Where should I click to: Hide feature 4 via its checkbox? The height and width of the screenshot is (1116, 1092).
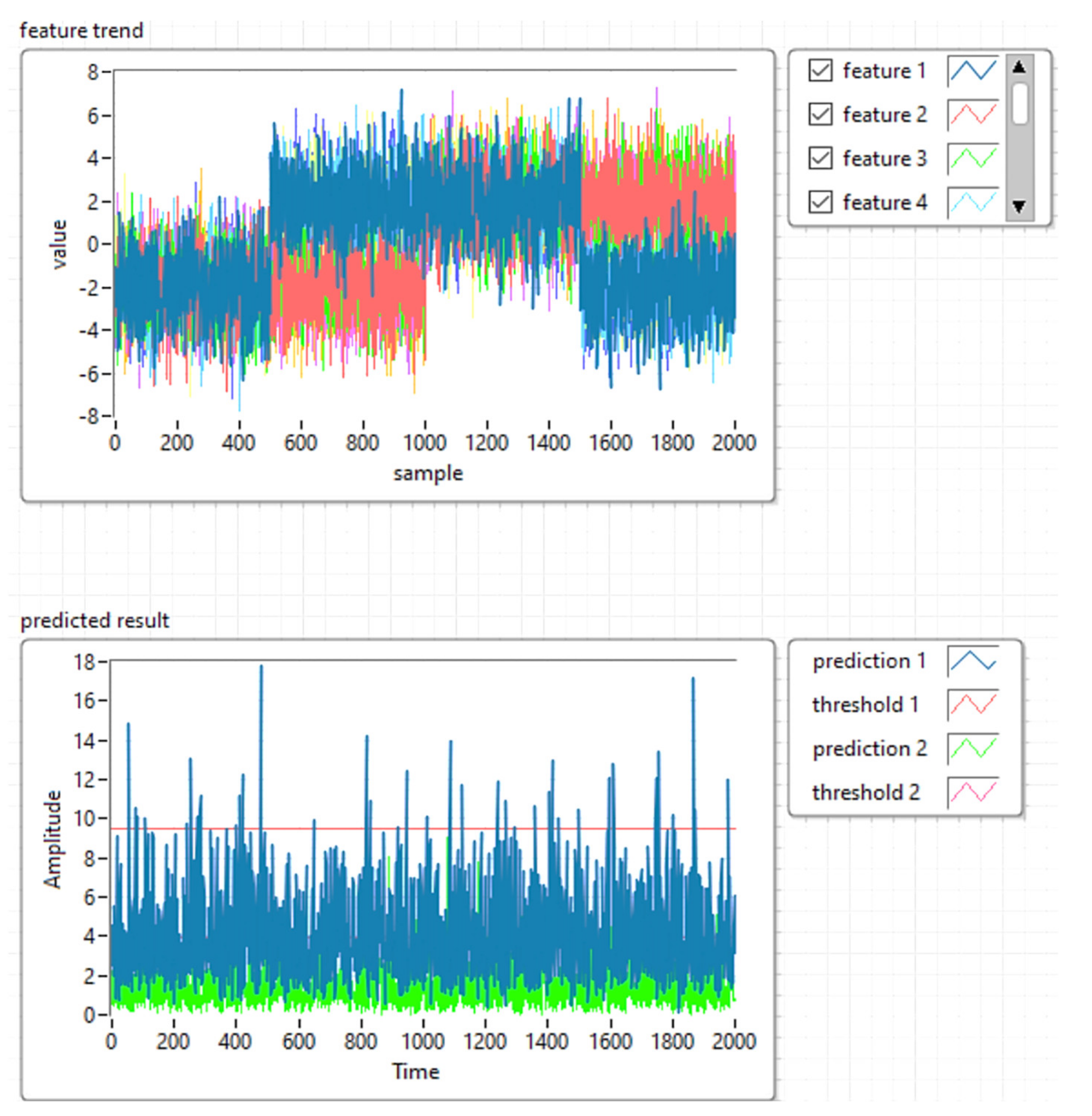coord(820,203)
